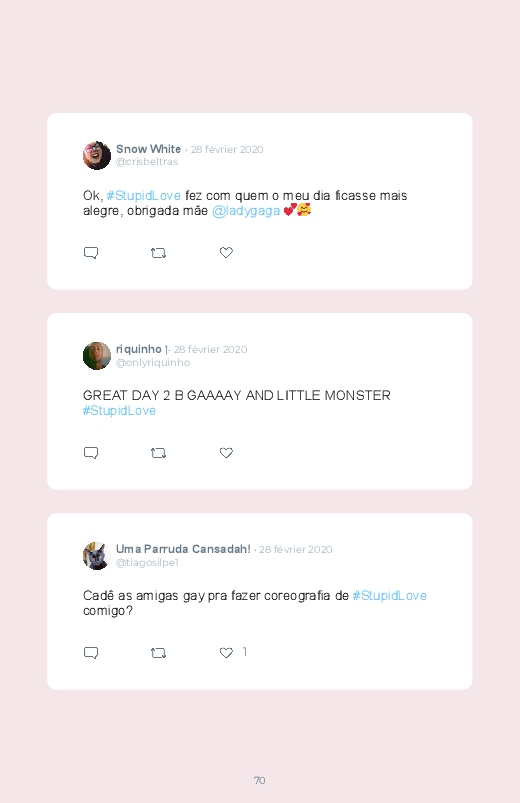Open #StupidLove hashtag in riquinho's tweet
The width and height of the screenshot is (520, 803).
point(119,411)
